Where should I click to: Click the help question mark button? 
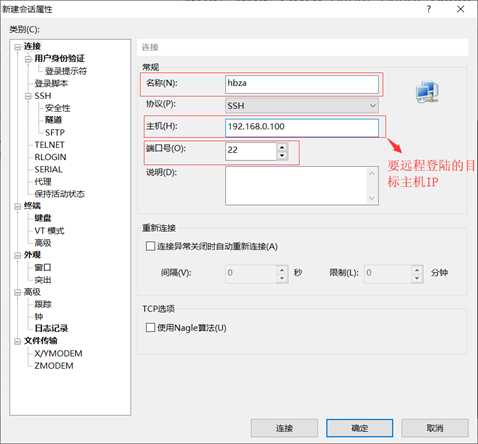(x=429, y=9)
